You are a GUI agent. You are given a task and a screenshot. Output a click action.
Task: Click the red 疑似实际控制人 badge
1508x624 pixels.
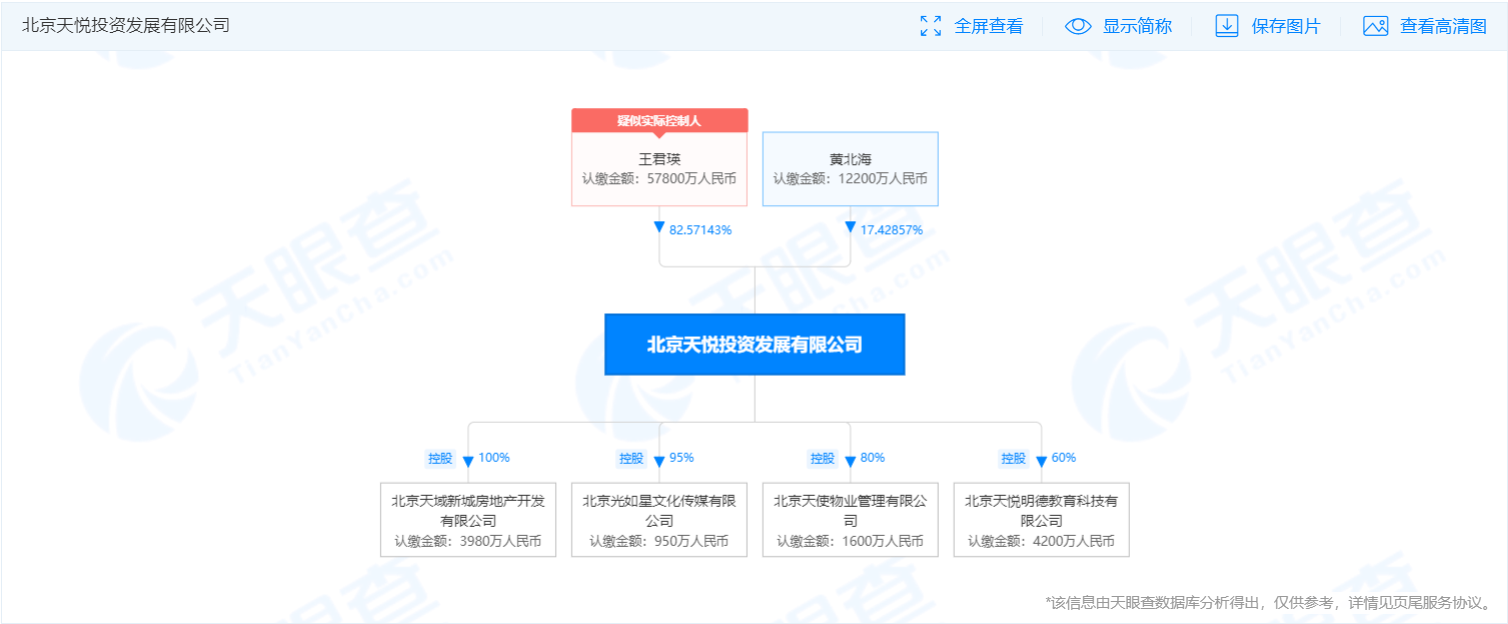[659, 118]
